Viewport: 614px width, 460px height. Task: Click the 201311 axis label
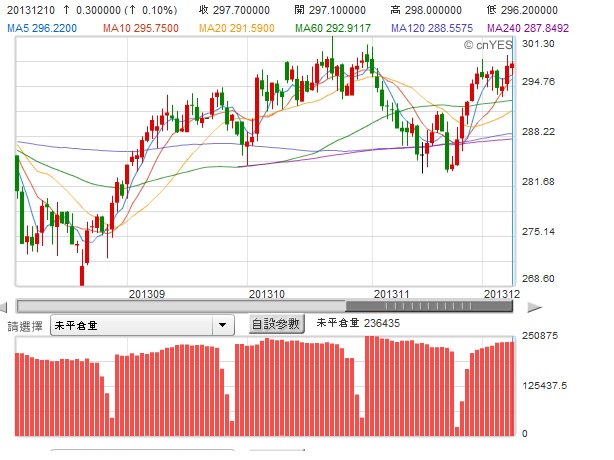(x=392, y=294)
